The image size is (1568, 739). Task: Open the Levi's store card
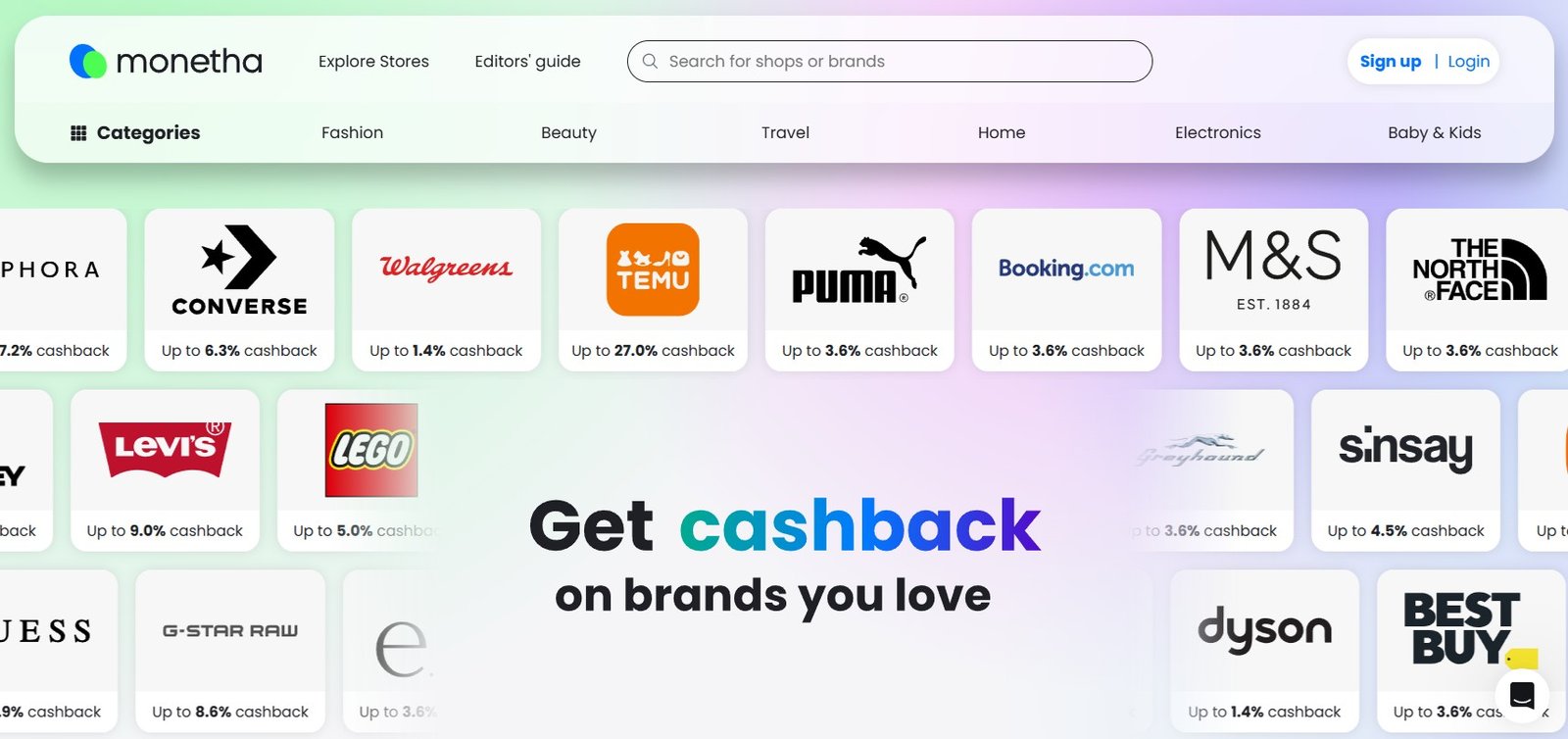coord(165,469)
